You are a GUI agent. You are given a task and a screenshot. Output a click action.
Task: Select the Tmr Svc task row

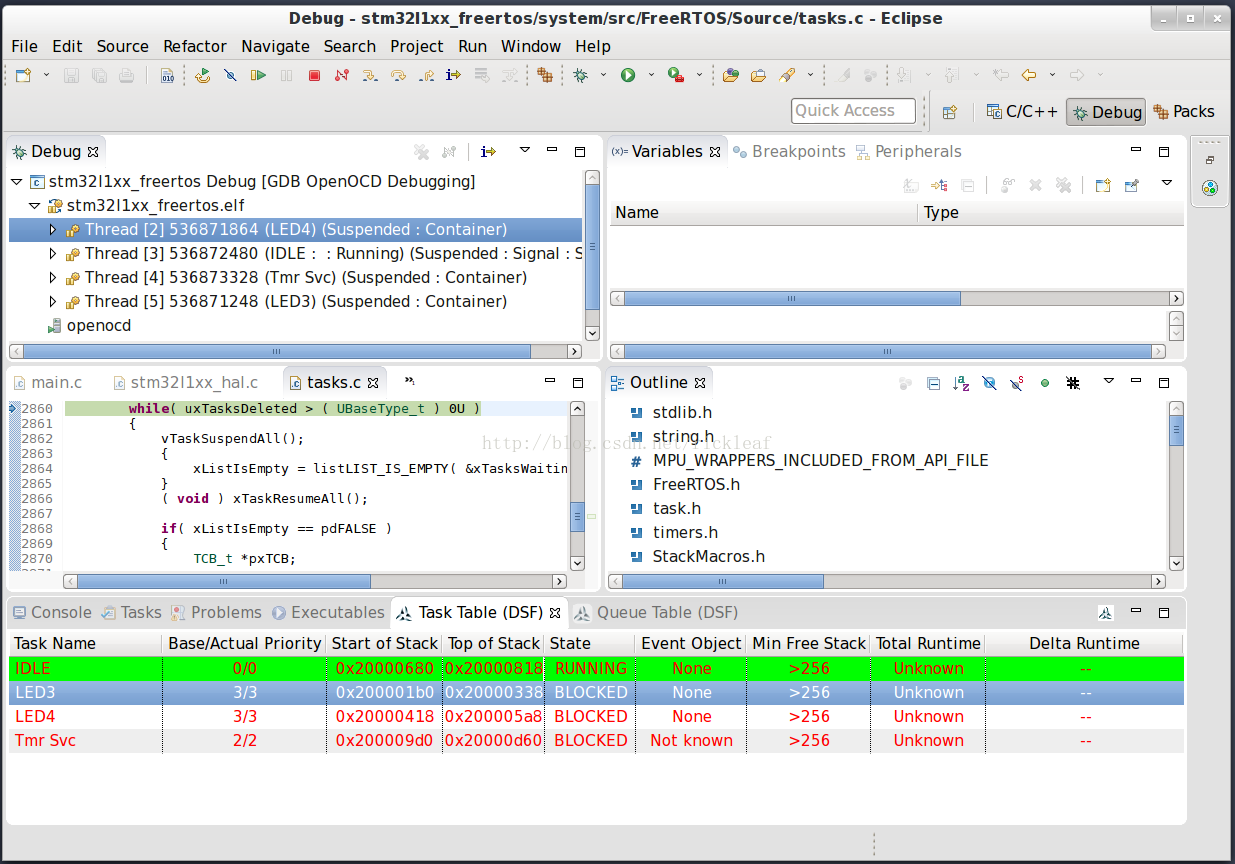coord(596,740)
